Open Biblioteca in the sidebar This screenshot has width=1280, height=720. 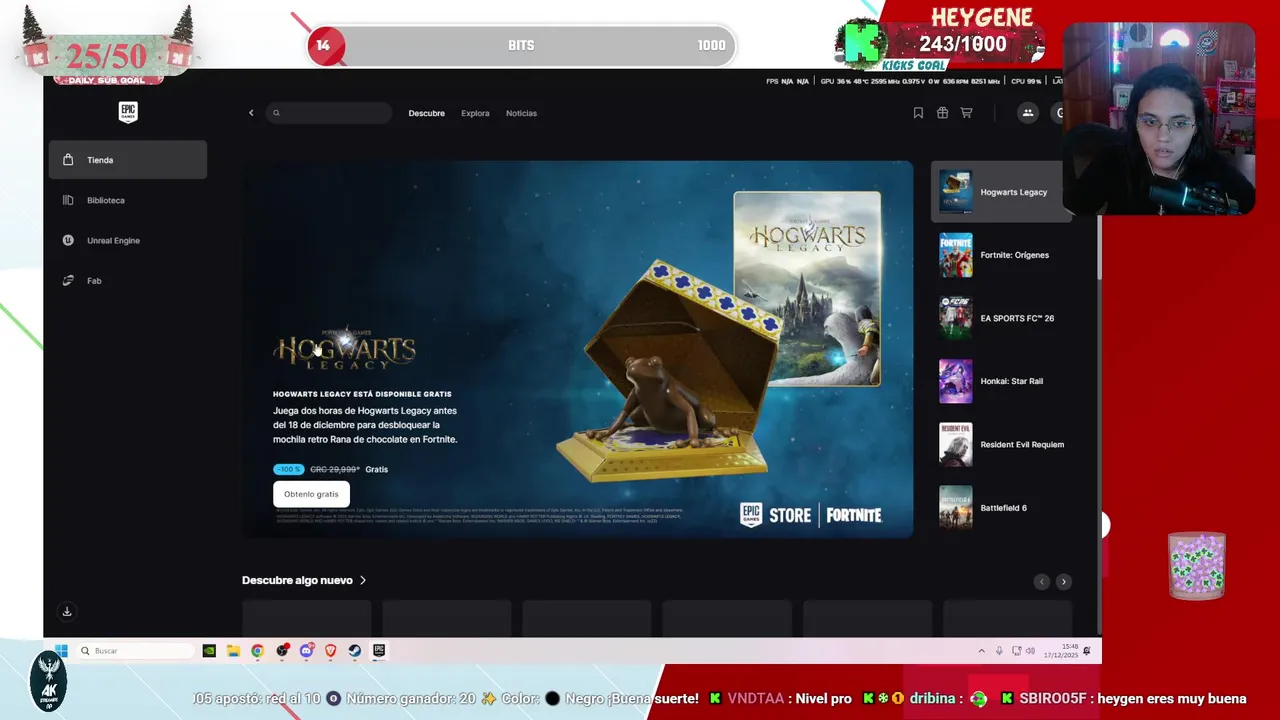(128, 200)
